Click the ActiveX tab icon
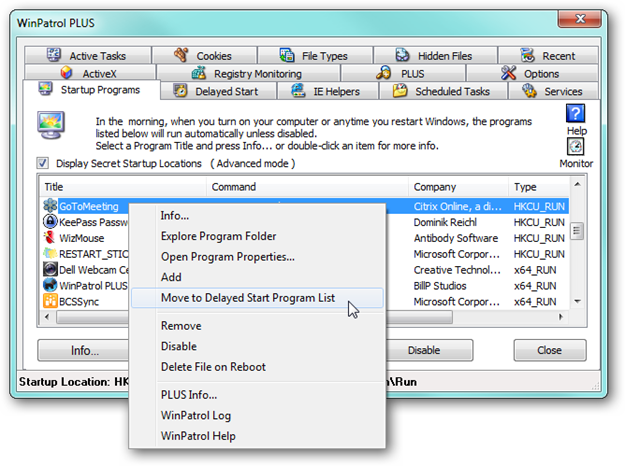 (x=67, y=73)
